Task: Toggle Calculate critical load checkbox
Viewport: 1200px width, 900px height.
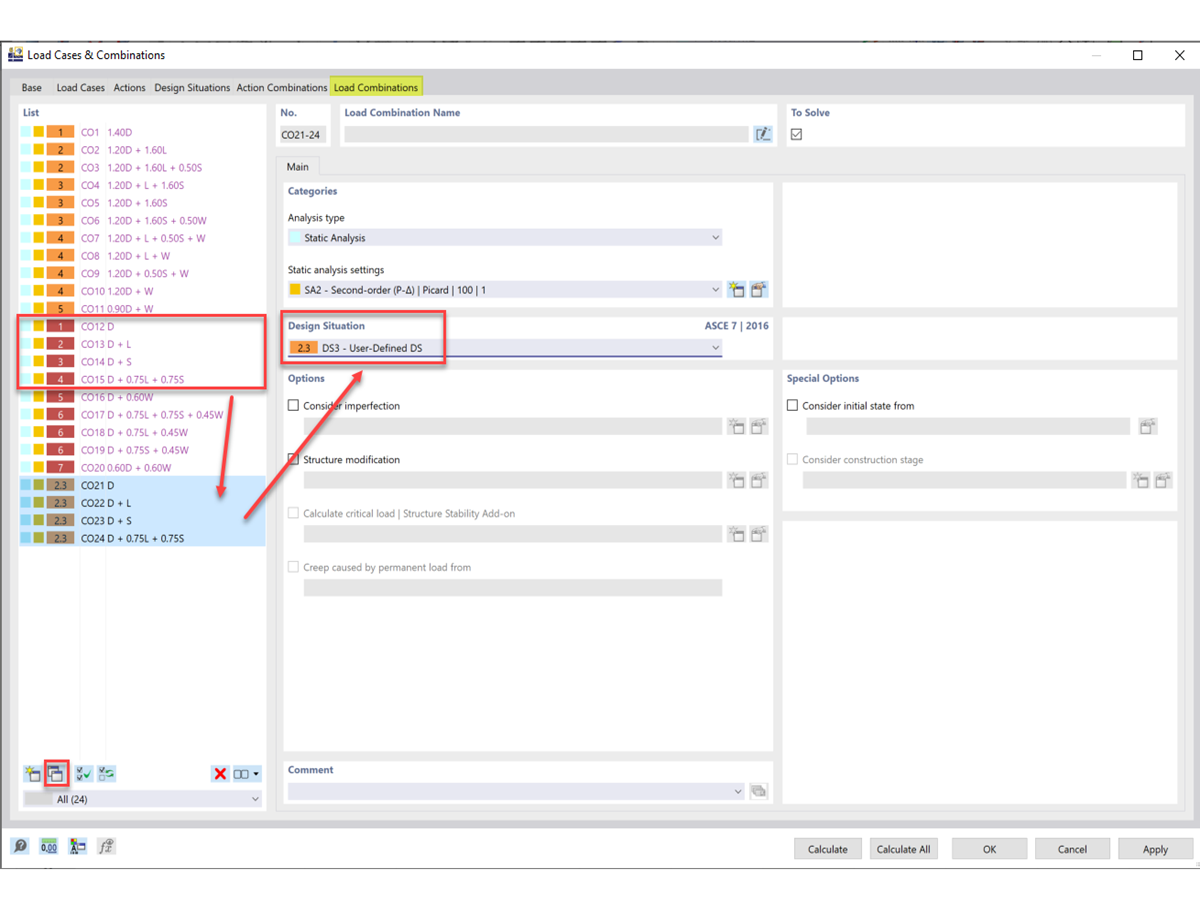Action: tap(293, 514)
